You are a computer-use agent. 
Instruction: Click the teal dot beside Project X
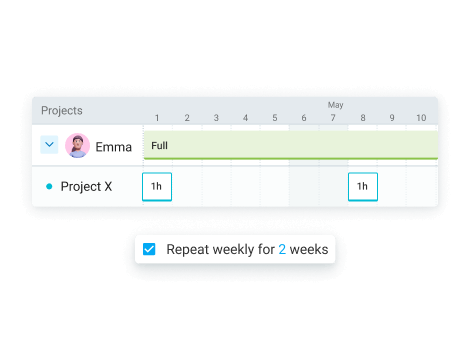49,186
